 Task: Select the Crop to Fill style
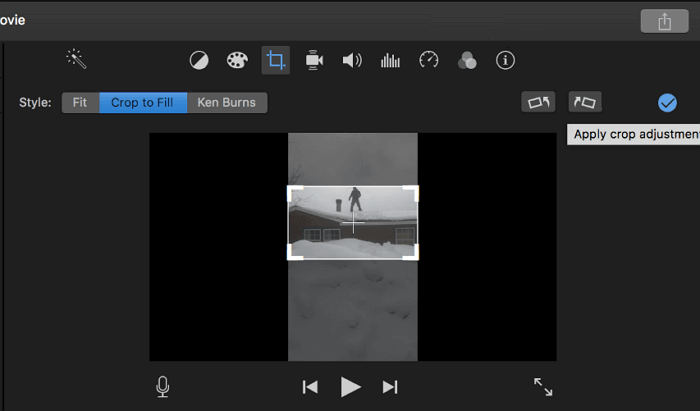[143, 103]
